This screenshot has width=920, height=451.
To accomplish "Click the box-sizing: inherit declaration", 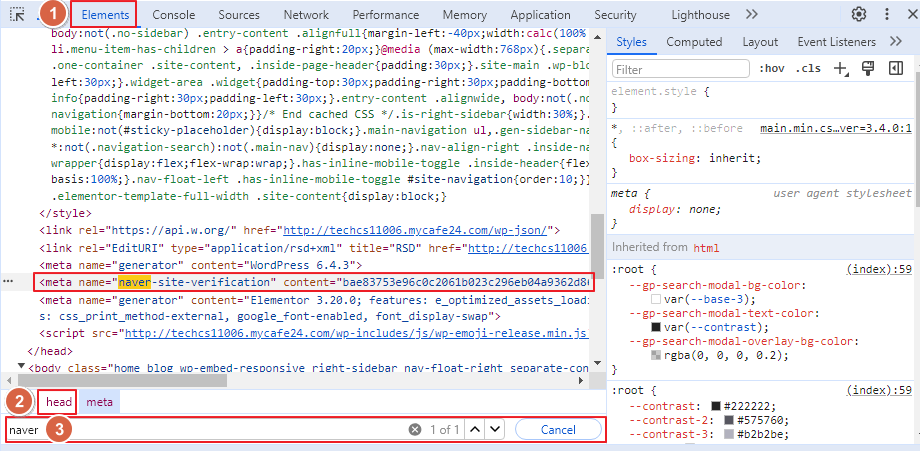I will [x=695, y=158].
